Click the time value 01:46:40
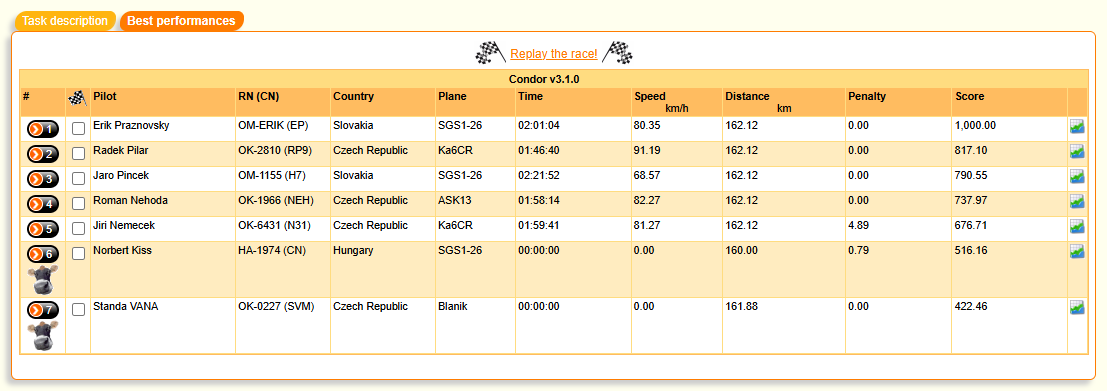 point(539,150)
